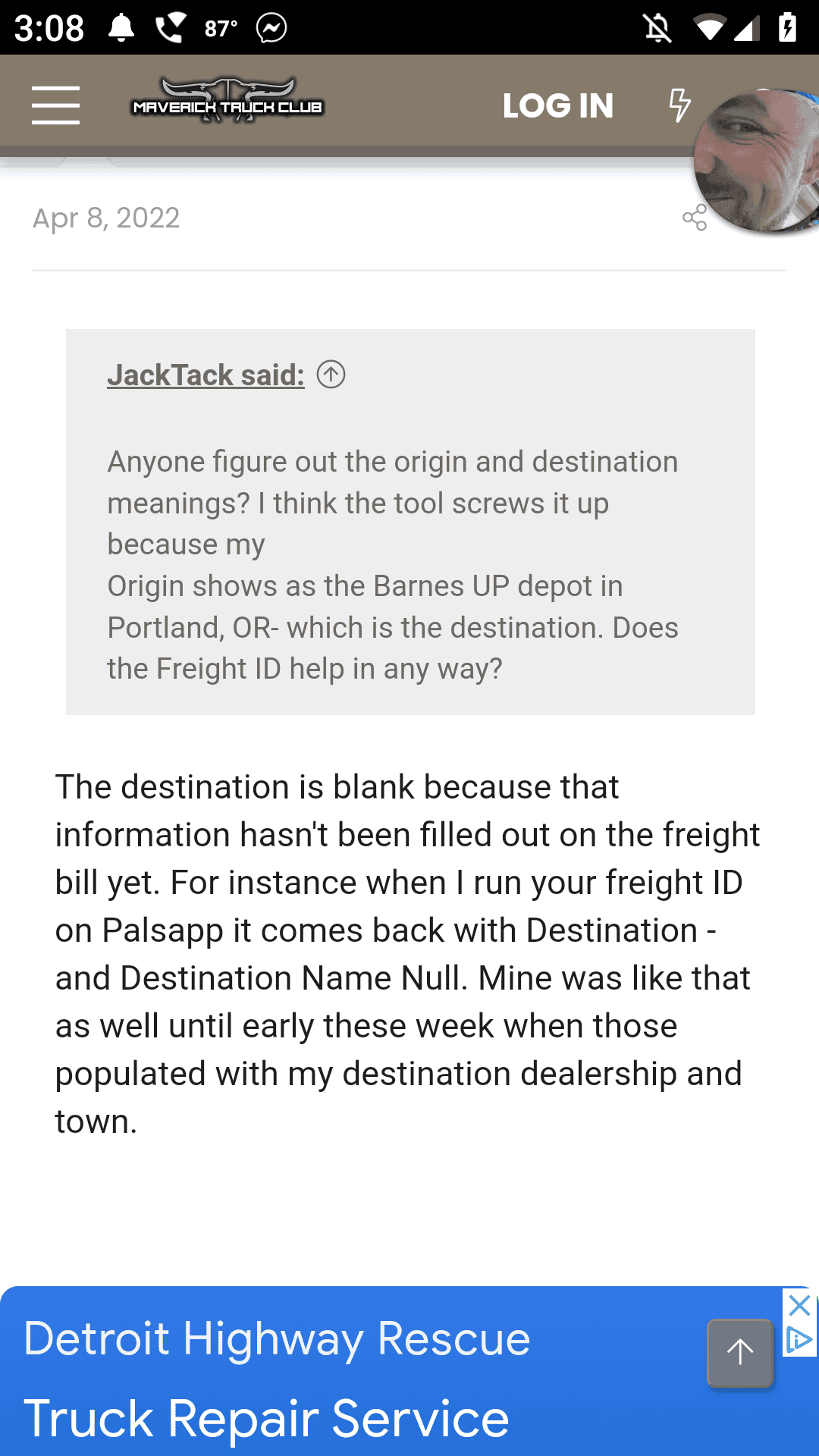Viewport: 819px width, 1456px height.
Task: Open the Detroit Highway Rescue ad headline
Action: 277,1338
